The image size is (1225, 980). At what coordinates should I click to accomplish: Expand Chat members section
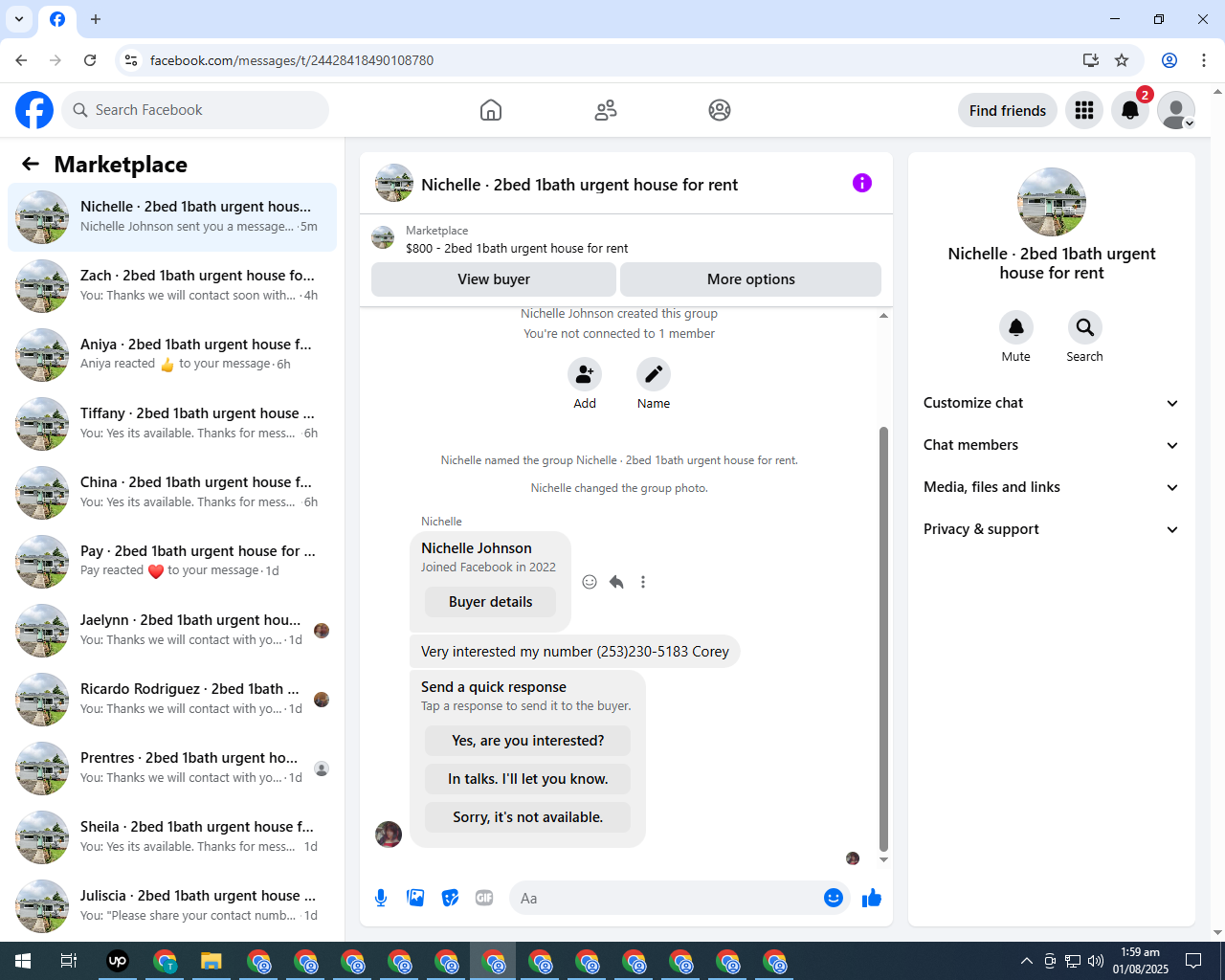pos(1052,445)
